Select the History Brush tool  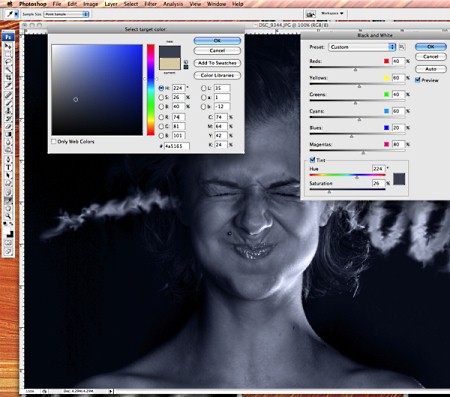pos(8,119)
